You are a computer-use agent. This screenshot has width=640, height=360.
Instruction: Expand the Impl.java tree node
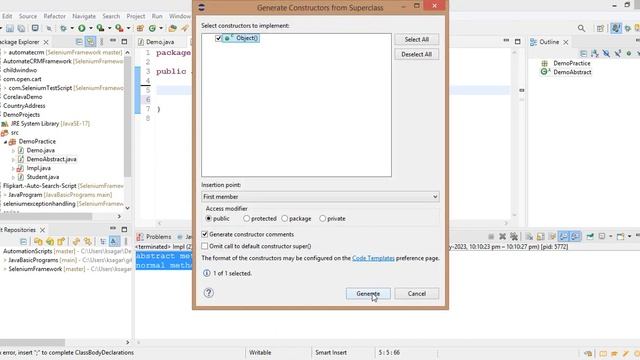[x=13, y=168]
